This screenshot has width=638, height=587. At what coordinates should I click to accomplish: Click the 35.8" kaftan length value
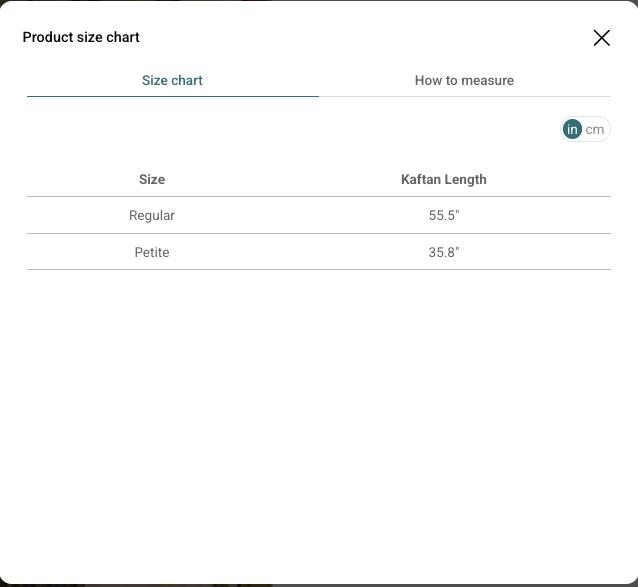443,252
